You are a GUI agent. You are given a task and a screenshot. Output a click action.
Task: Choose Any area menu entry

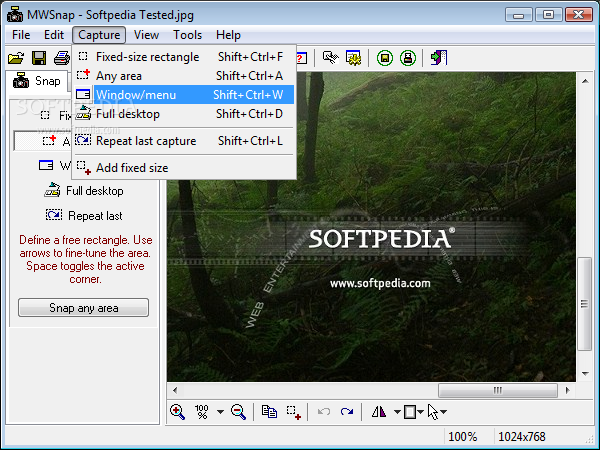[184, 75]
